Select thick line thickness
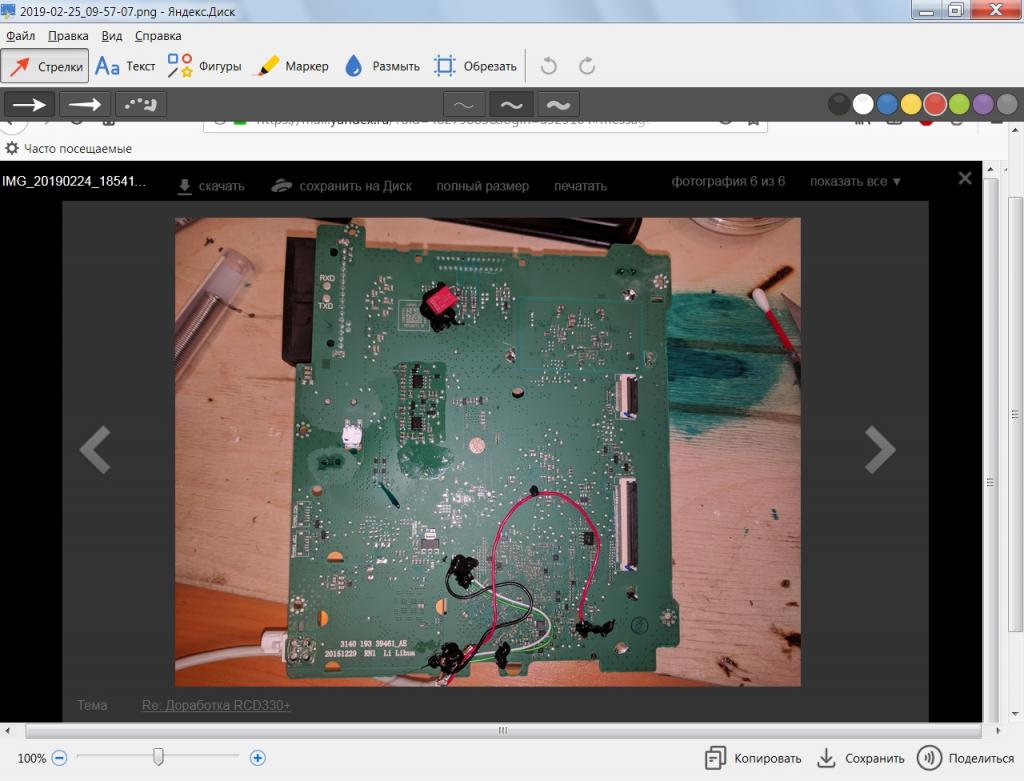Screen dimensions: 1024x781 pyautogui.click(x=558, y=104)
